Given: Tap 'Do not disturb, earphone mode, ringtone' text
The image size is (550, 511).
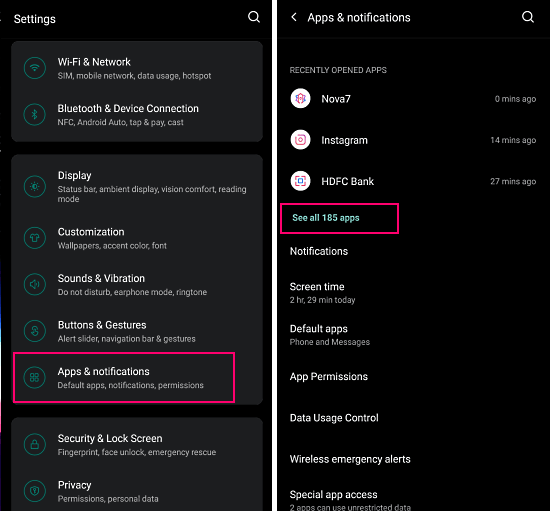Looking at the screenshot, I should click(x=132, y=292).
